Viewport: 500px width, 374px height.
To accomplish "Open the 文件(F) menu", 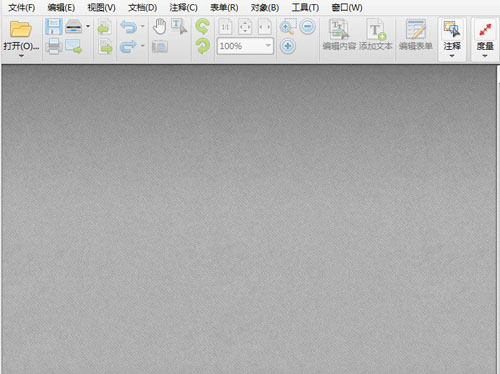I will click(x=22, y=7).
